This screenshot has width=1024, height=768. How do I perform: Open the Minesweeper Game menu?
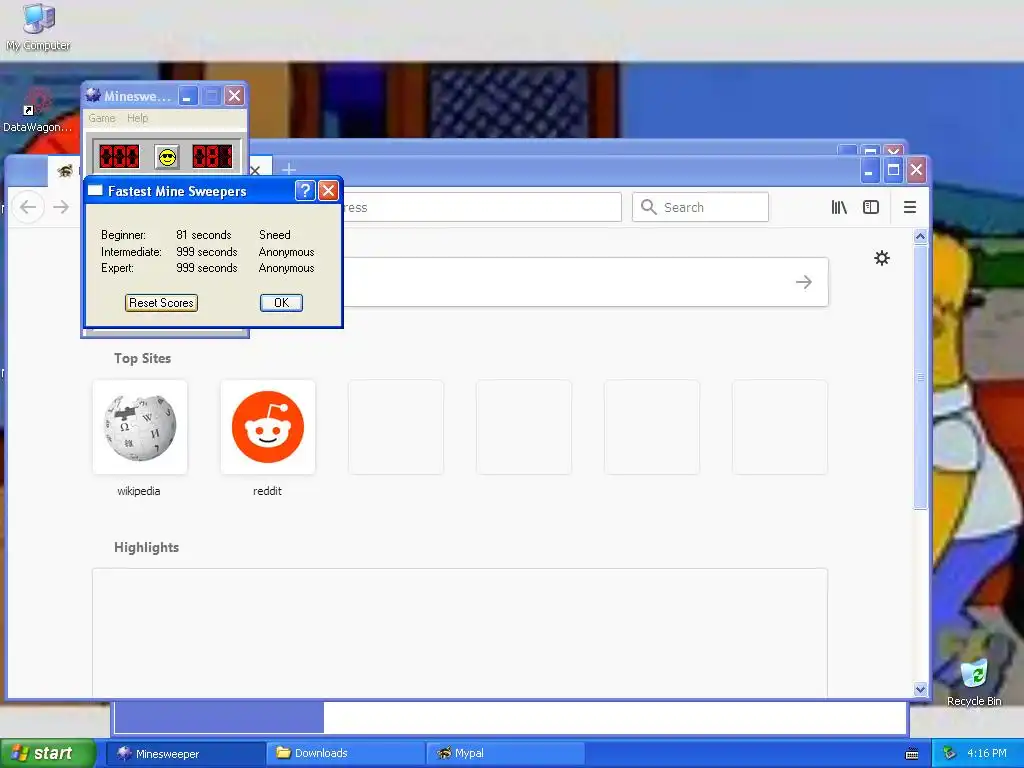(x=102, y=118)
